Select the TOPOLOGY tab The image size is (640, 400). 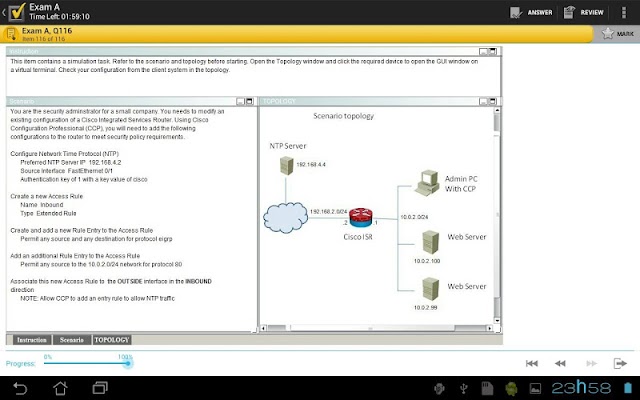112,340
